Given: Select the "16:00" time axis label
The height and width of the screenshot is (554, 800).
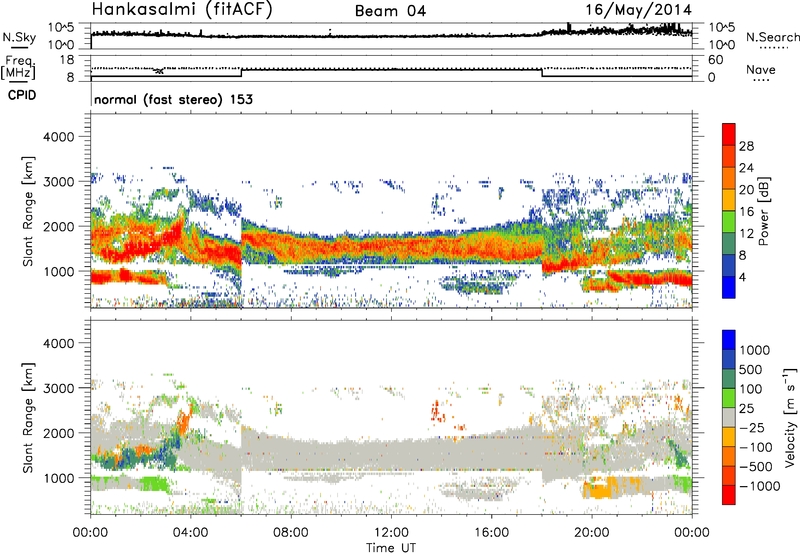Looking at the screenshot, I should pyautogui.click(x=491, y=533).
